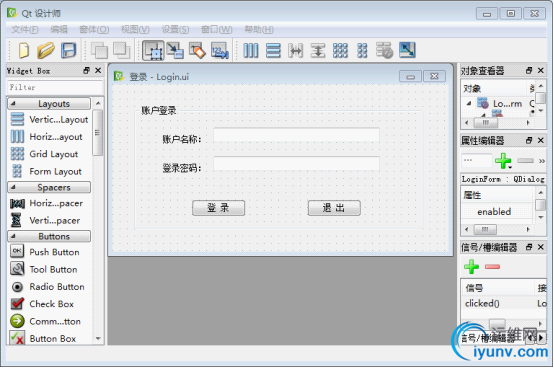Open the 文件(F) menu

(25, 29)
